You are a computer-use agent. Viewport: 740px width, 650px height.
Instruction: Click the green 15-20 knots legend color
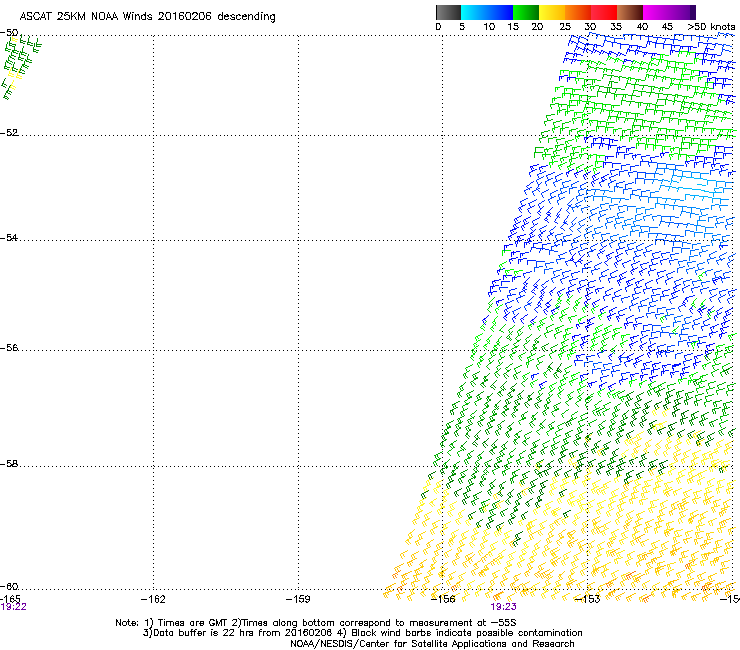point(526,12)
